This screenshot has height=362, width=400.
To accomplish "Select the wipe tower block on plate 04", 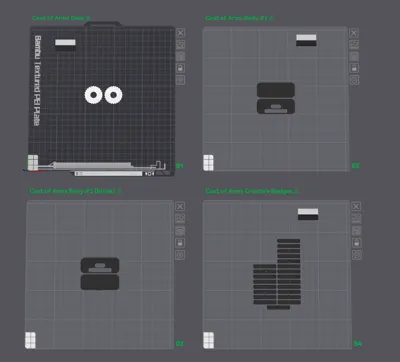I will pyautogui.click(x=308, y=214).
